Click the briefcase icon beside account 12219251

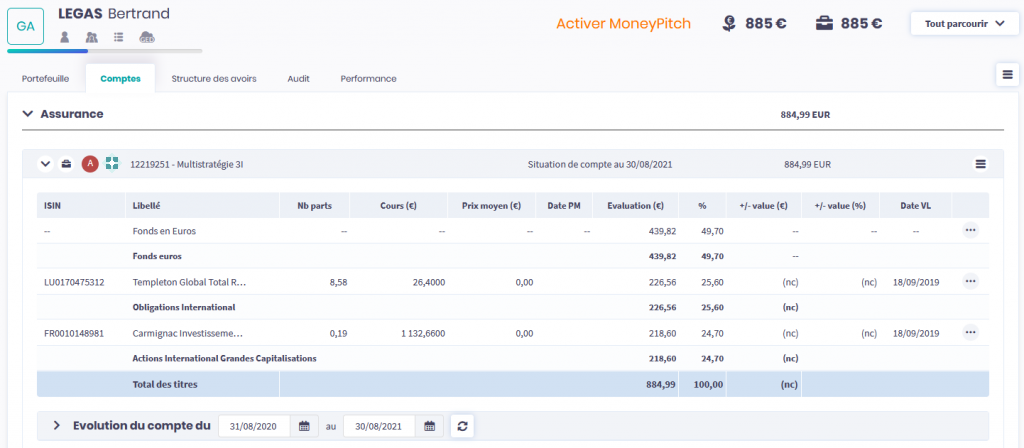67,164
